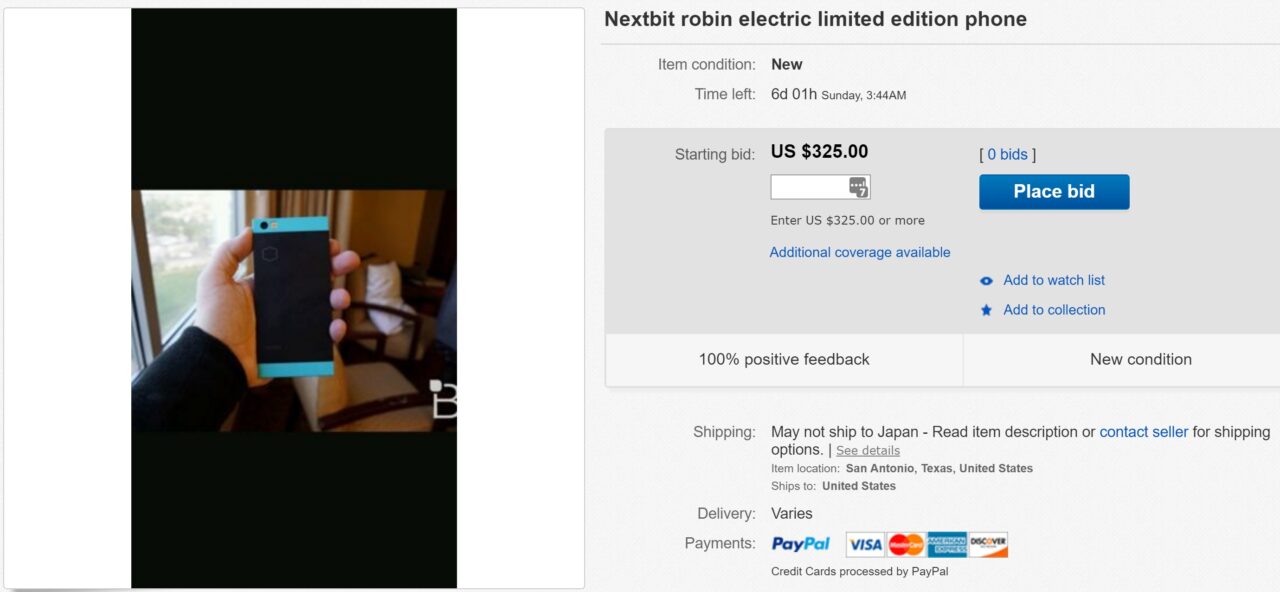Open See details shipping link
The image size is (1280, 592).
tap(868, 450)
